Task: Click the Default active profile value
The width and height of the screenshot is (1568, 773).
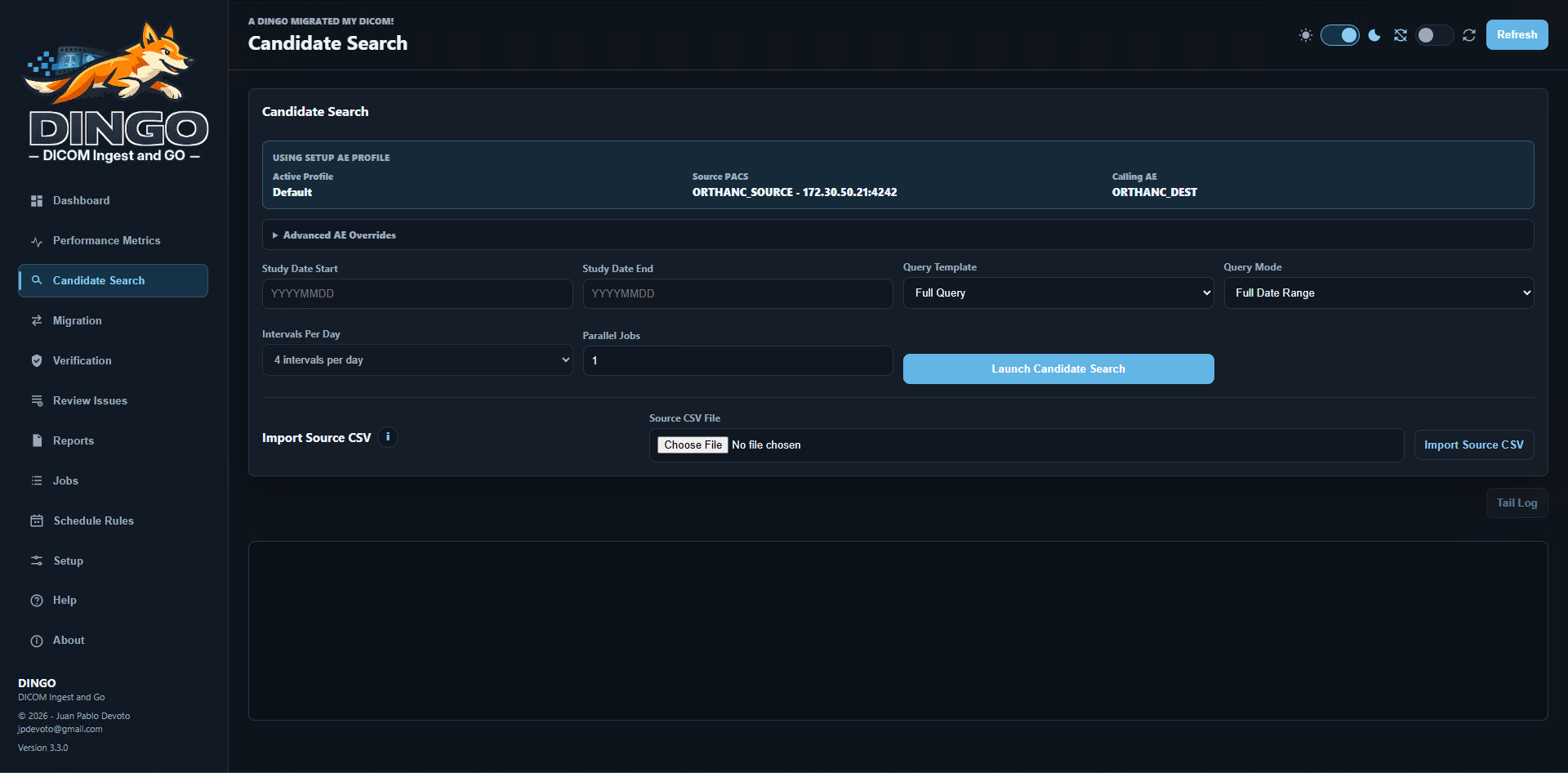Action: pyautogui.click(x=292, y=193)
